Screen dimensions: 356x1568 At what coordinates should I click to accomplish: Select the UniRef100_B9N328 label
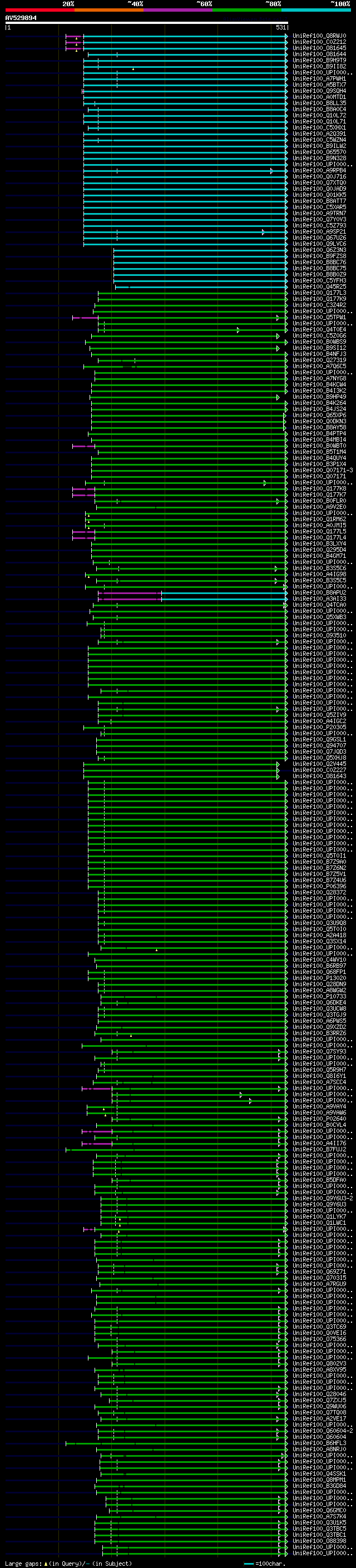(x=319, y=159)
